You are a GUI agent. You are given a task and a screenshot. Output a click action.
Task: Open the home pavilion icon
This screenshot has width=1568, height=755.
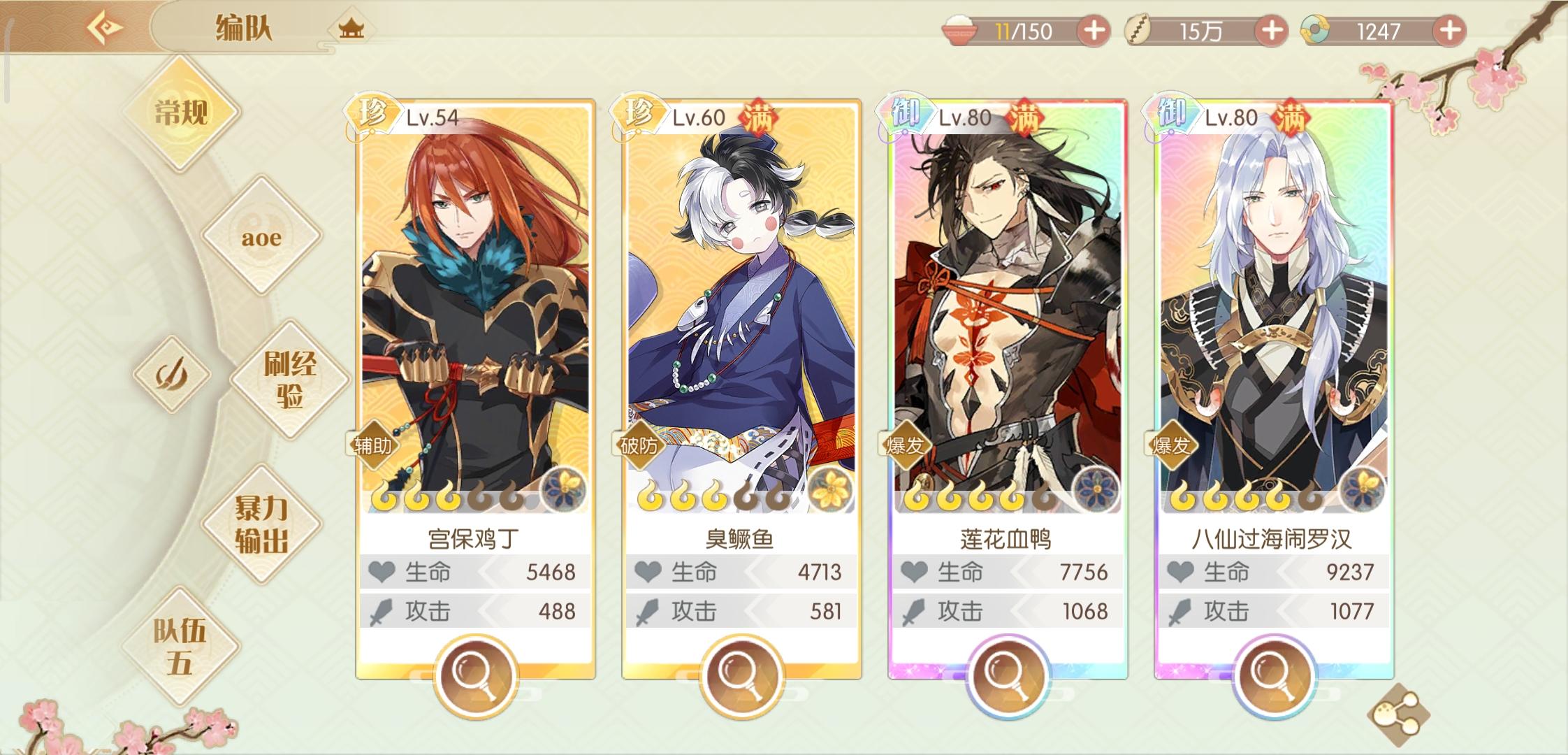pos(351,29)
